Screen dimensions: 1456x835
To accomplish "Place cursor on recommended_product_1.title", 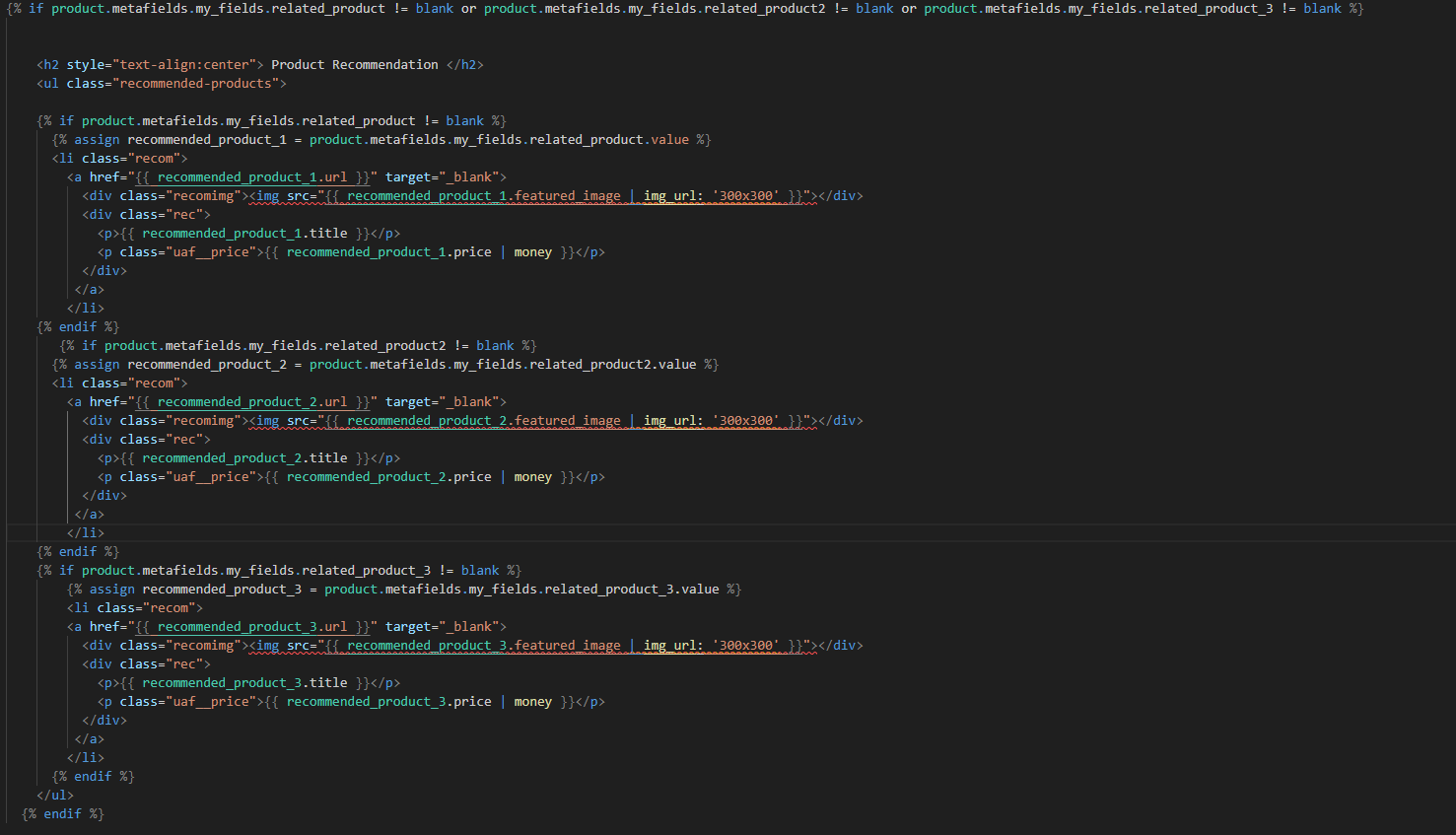I will click(243, 234).
